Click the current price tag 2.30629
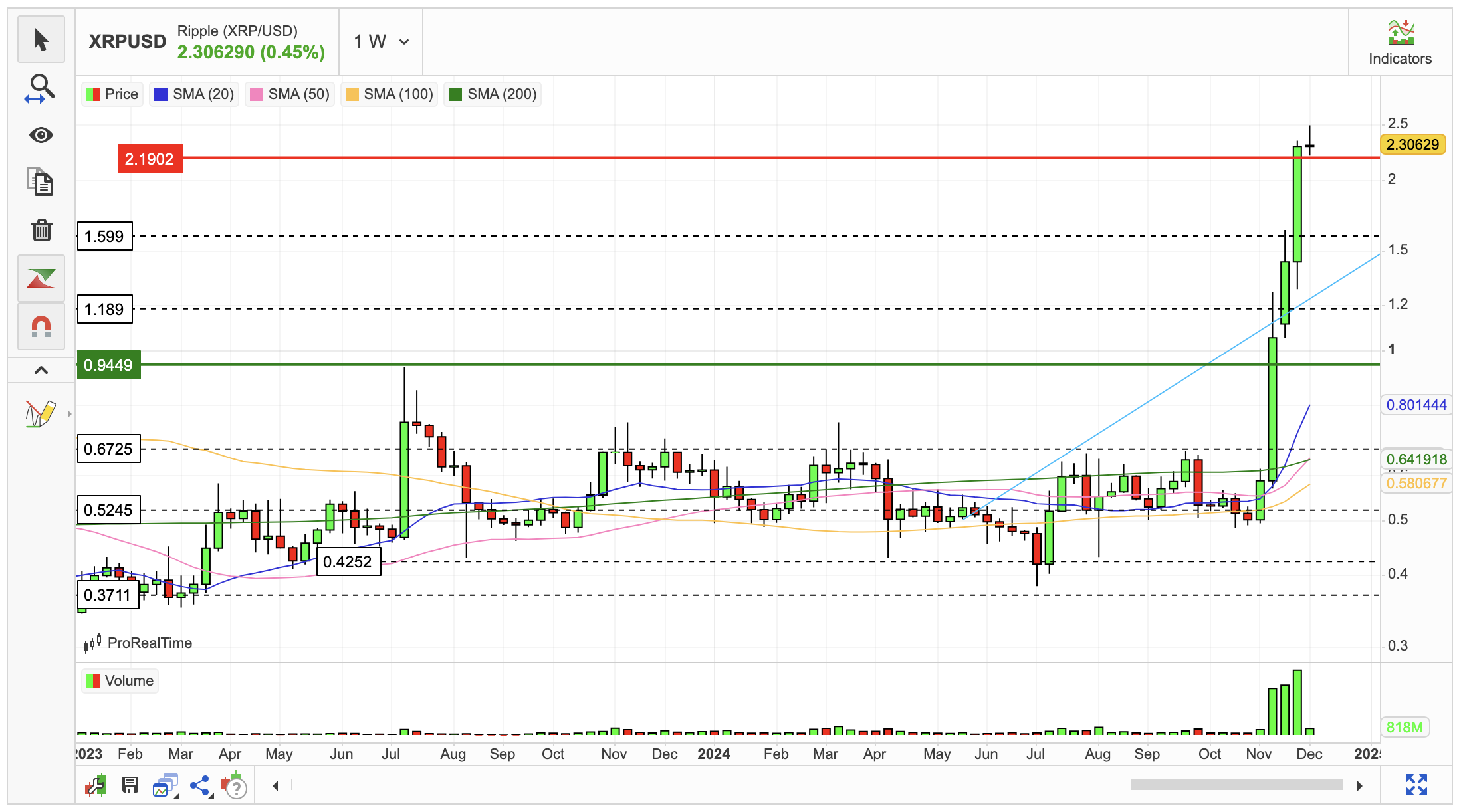 pyautogui.click(x=1413, y=144)
